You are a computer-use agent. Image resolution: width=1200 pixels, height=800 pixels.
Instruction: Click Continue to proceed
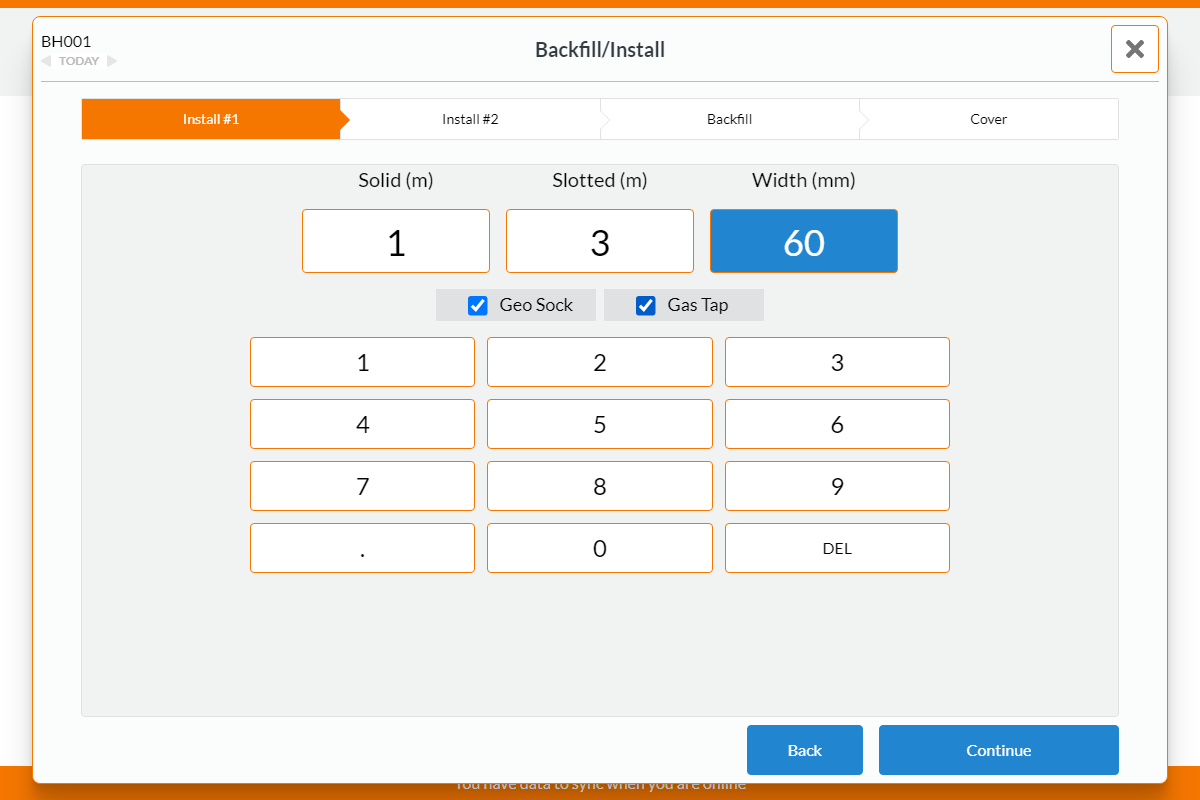[x=998, y=750]
